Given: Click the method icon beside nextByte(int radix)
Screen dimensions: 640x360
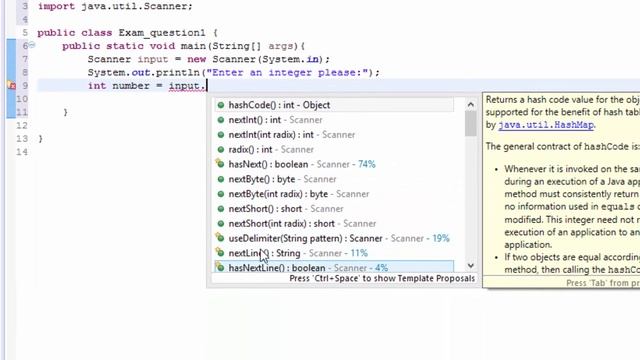Looking at the screenshot, I should [x=221, y=194].
